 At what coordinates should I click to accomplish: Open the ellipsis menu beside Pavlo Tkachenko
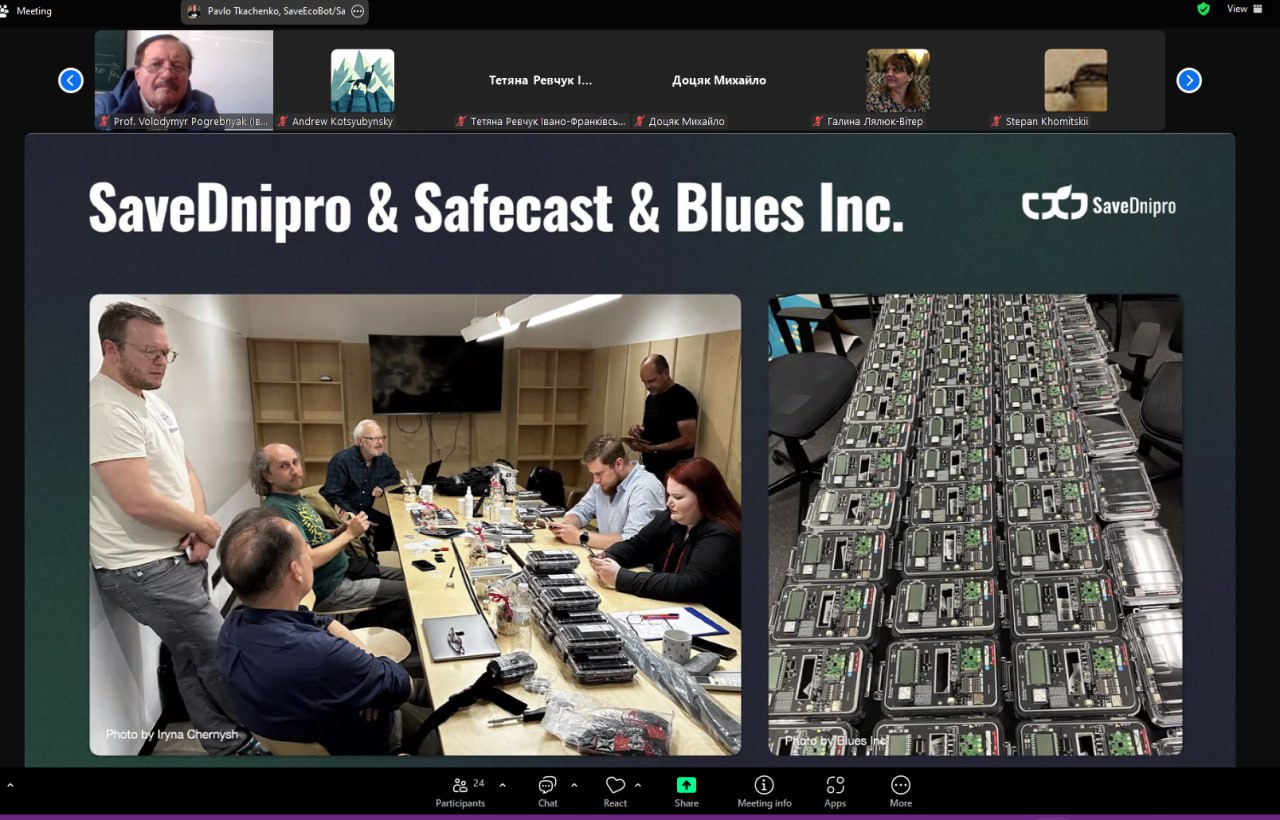point(358,11)
